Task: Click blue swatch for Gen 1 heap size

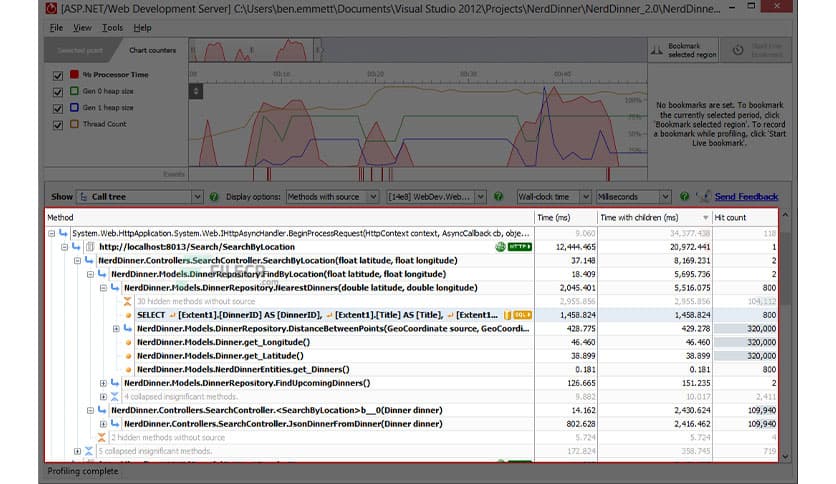Action: 74,108
